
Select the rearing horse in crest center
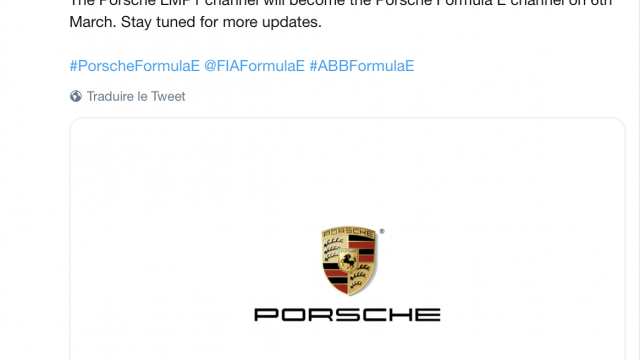(x=349, y=261)
